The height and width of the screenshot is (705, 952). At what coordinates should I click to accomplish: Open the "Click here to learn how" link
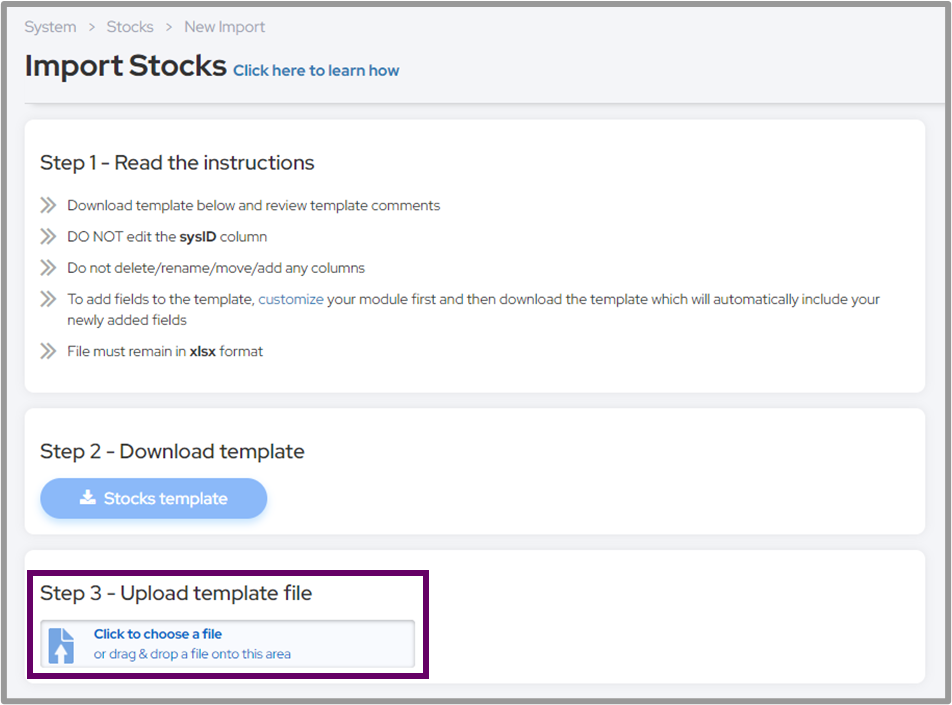(316, 70)
